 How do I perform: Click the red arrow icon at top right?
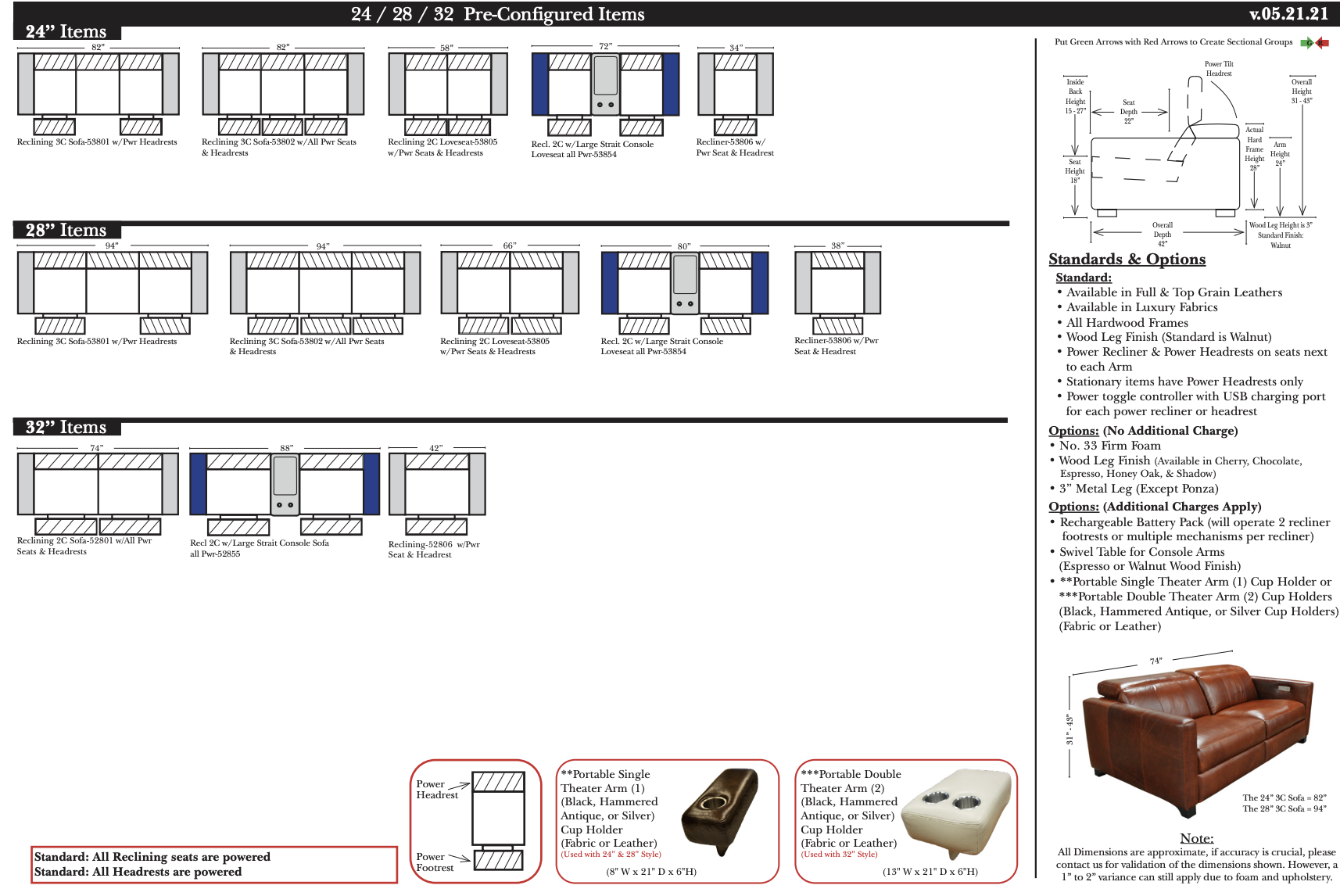1322,43
